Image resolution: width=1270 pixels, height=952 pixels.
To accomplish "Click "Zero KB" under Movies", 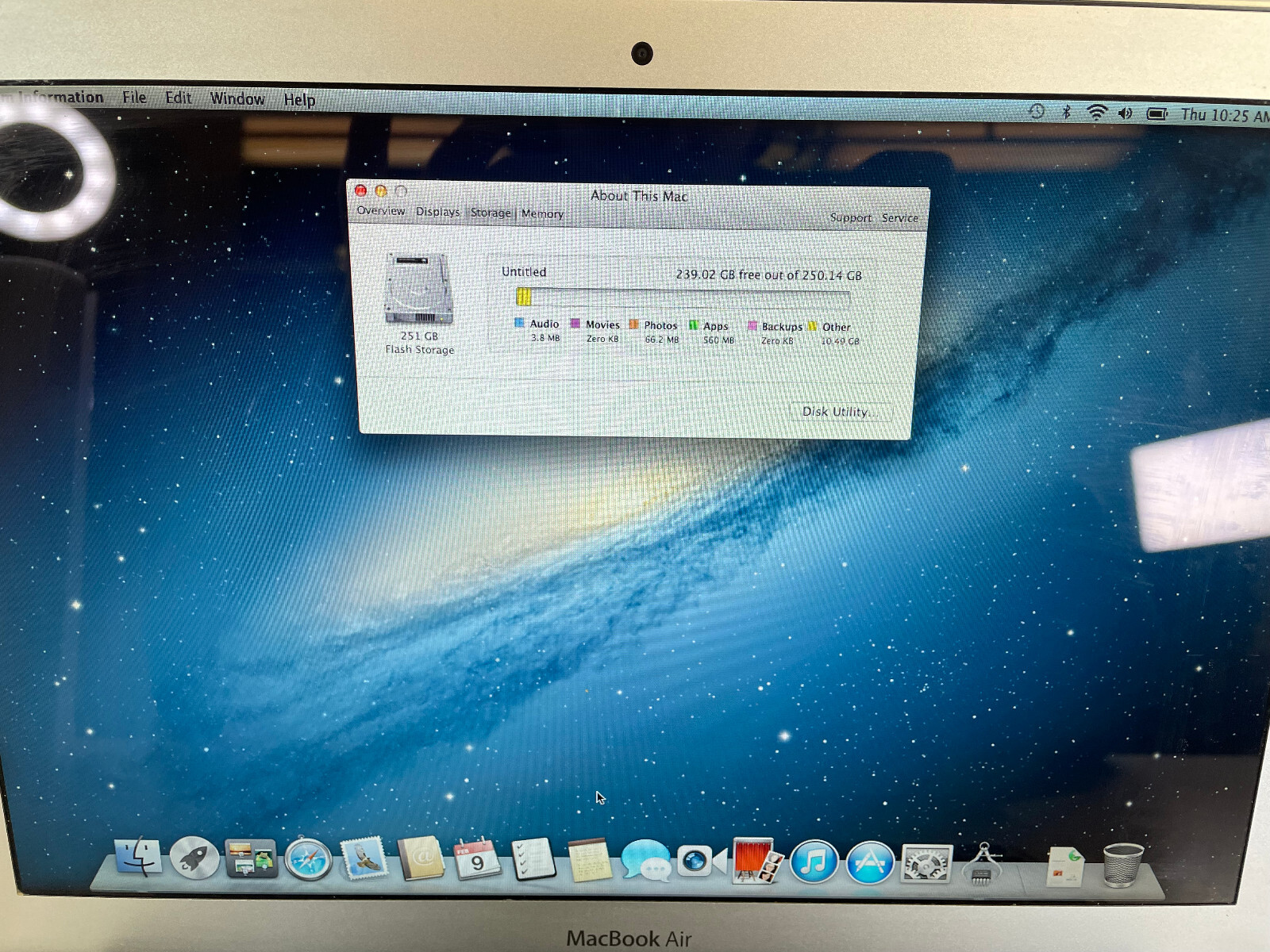I will [602, 339].
